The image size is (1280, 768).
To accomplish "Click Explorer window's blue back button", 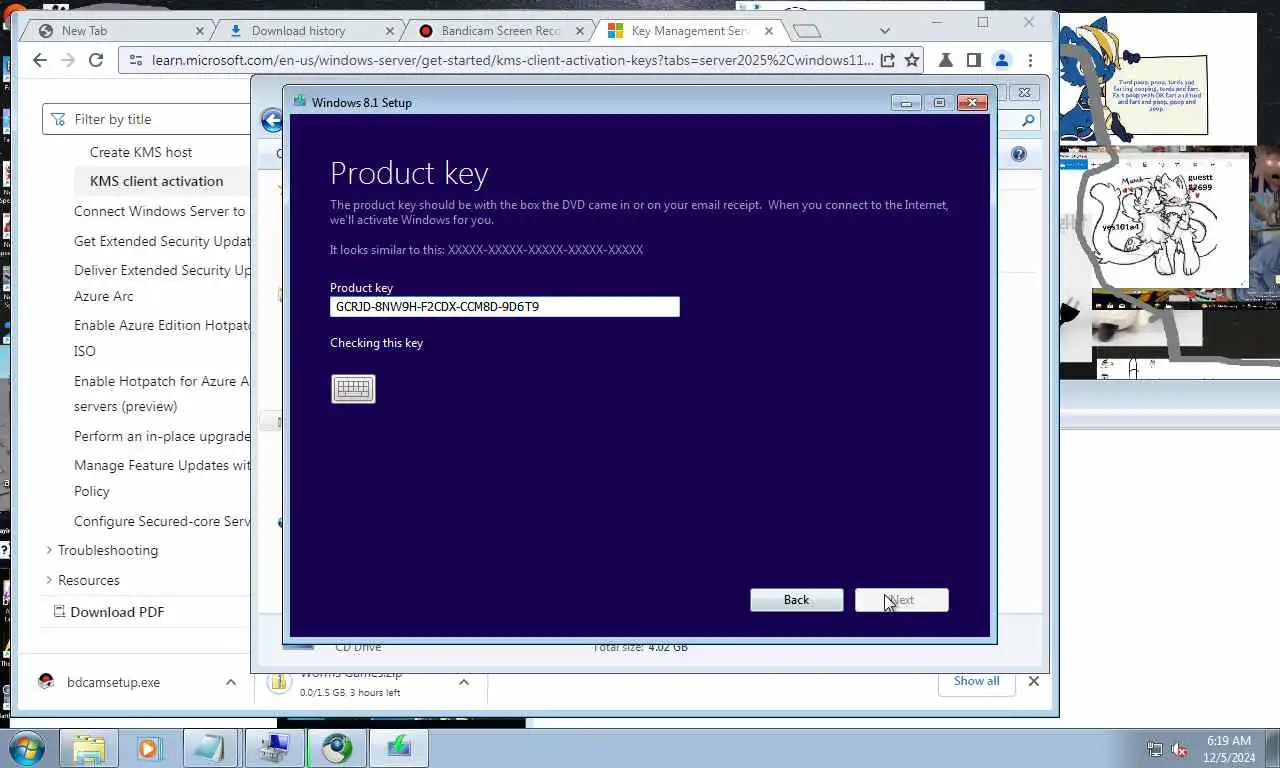I will [271, 121].
